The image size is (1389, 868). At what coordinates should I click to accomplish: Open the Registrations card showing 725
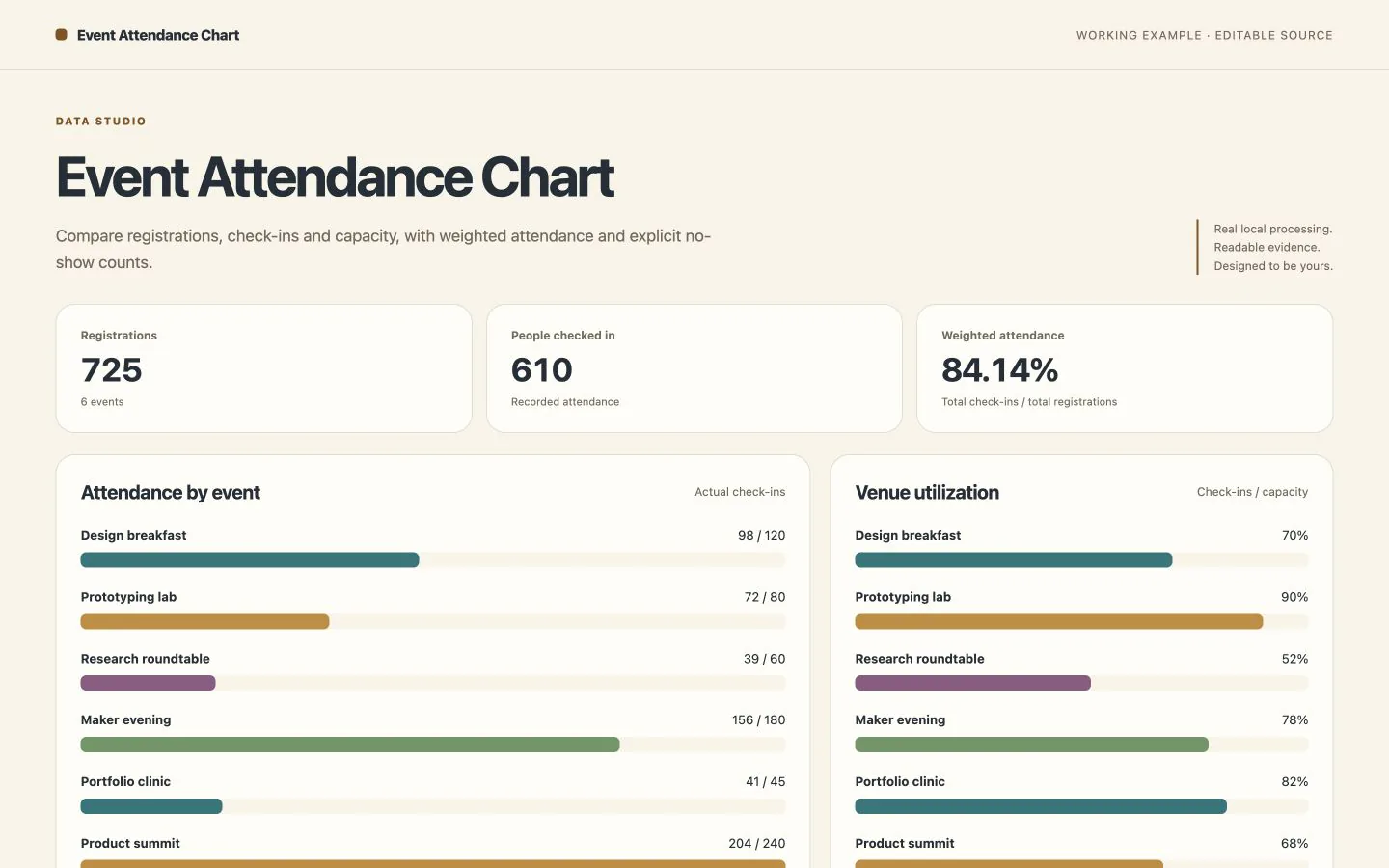[x=264, y=368]
